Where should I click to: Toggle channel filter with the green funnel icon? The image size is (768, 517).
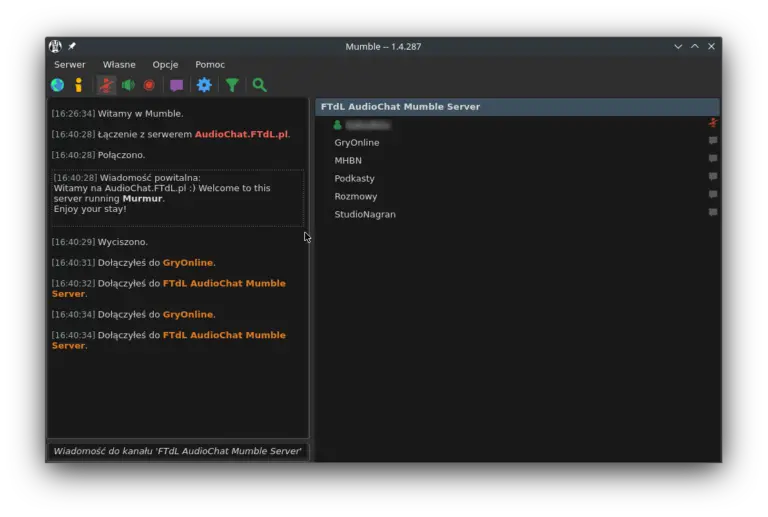click(232, 85)
